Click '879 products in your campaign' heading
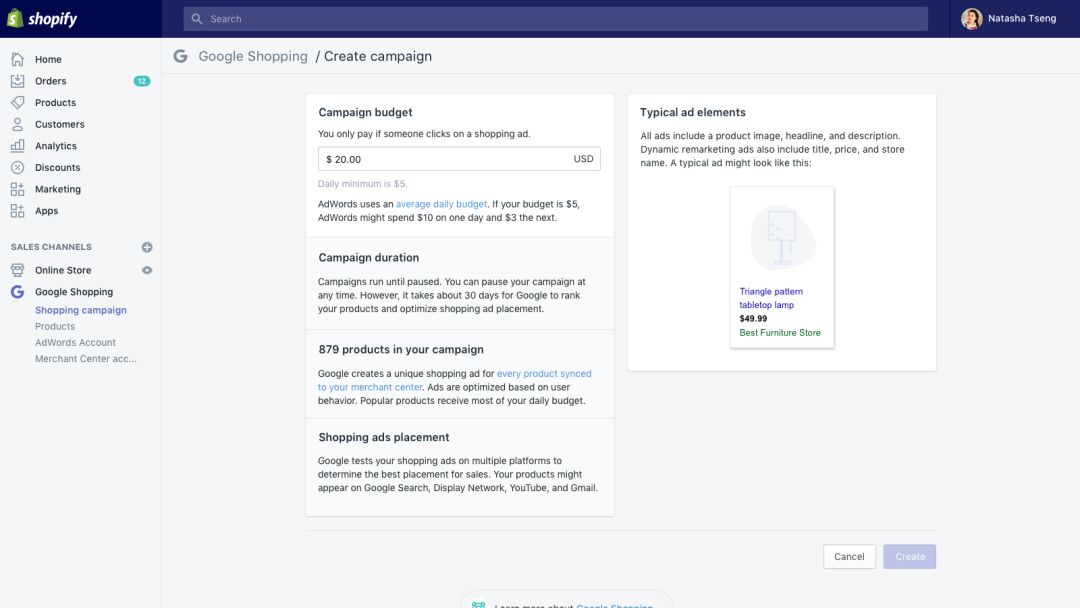The height and width of the screenshot is (608, 1080). 401,349
